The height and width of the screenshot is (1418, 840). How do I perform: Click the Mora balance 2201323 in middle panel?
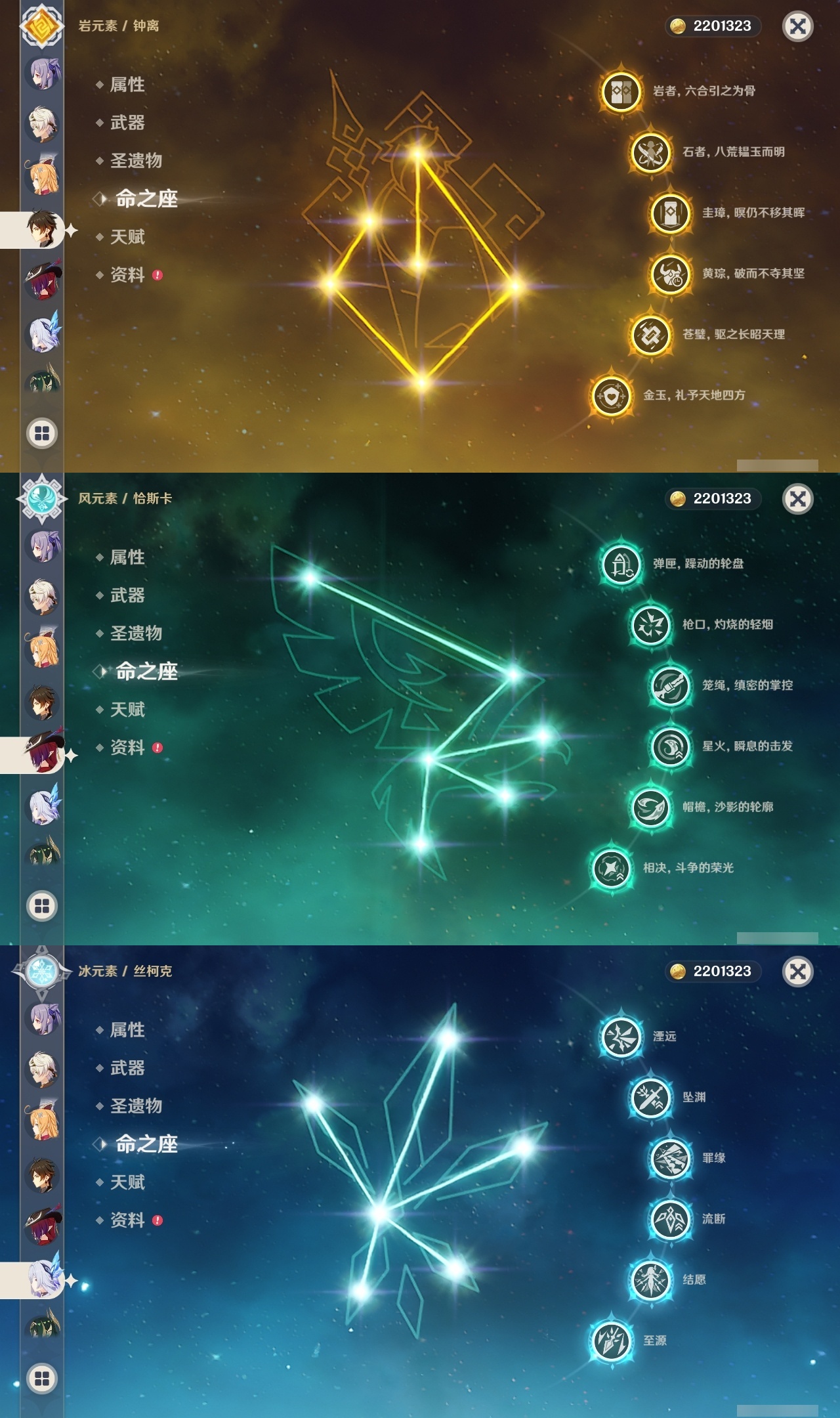point(713,499)
